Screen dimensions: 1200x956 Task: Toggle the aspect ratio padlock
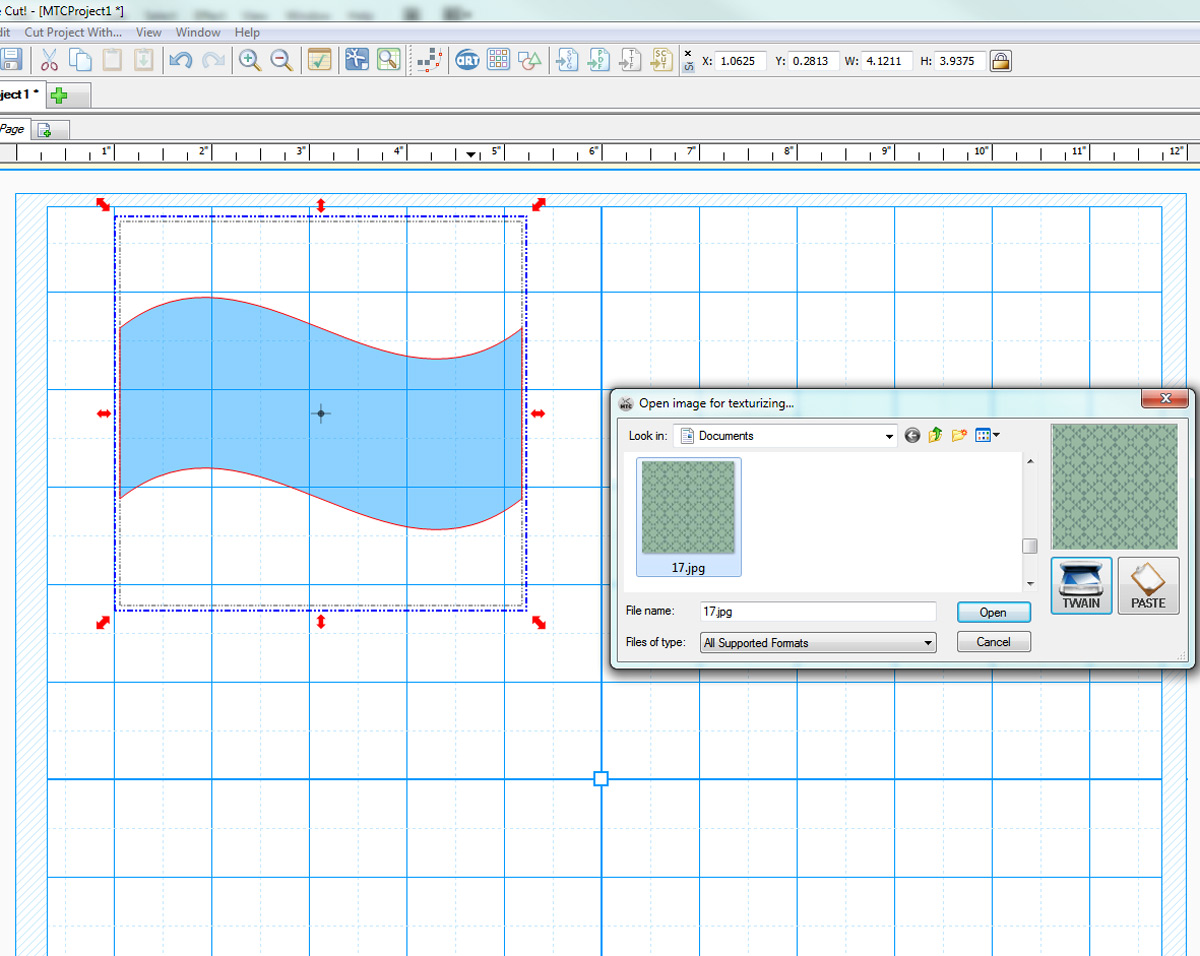[999, 61]
